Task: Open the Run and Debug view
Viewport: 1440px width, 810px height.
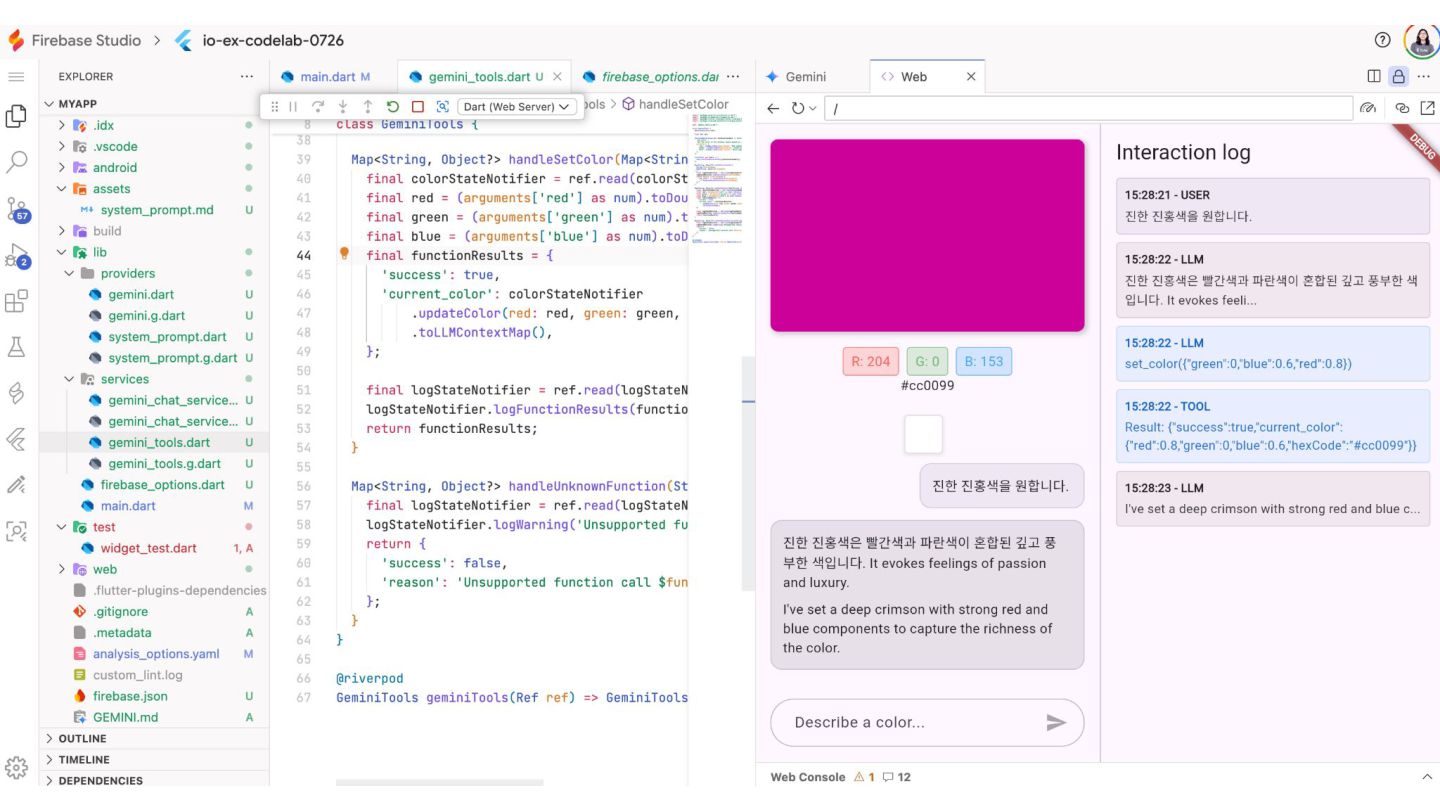Action: coord(17,256)
